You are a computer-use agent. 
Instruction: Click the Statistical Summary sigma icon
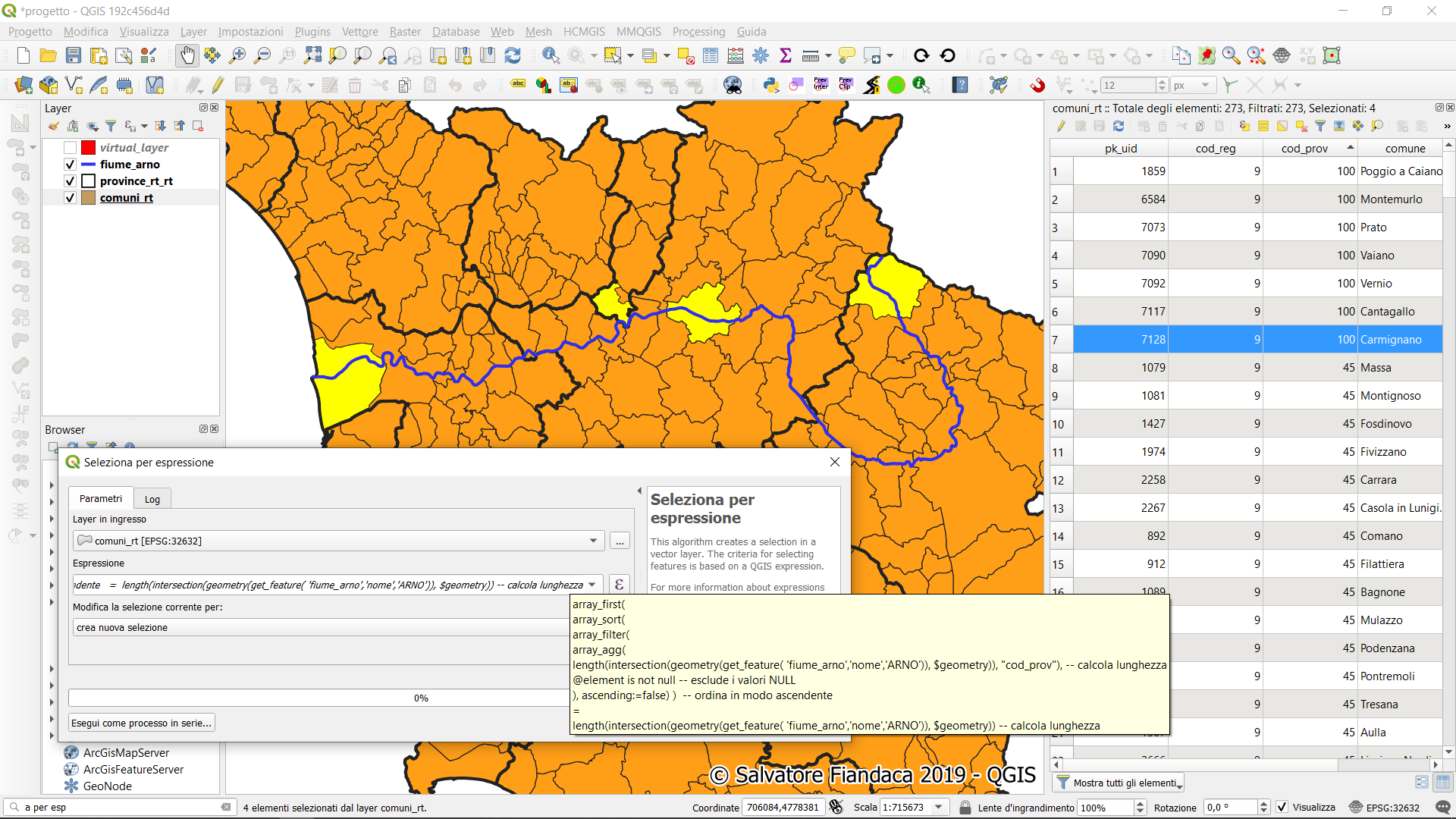(x=786, y=55)
